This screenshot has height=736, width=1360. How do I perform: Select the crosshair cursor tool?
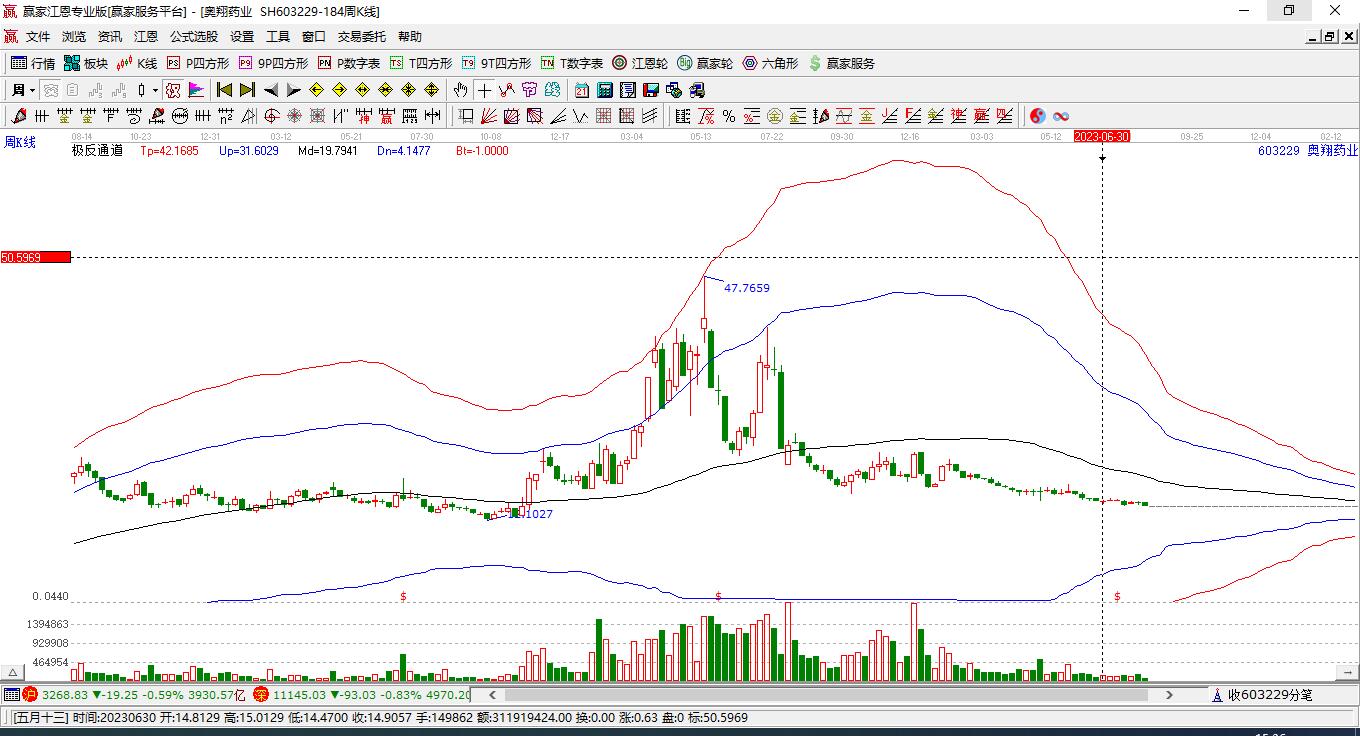tap(484, 90)
